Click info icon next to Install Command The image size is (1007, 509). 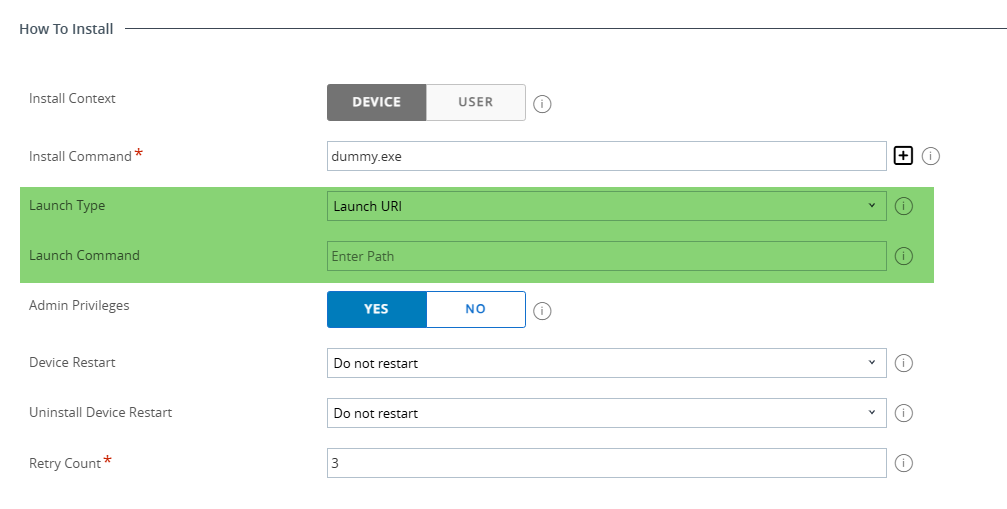click(930, 156)
